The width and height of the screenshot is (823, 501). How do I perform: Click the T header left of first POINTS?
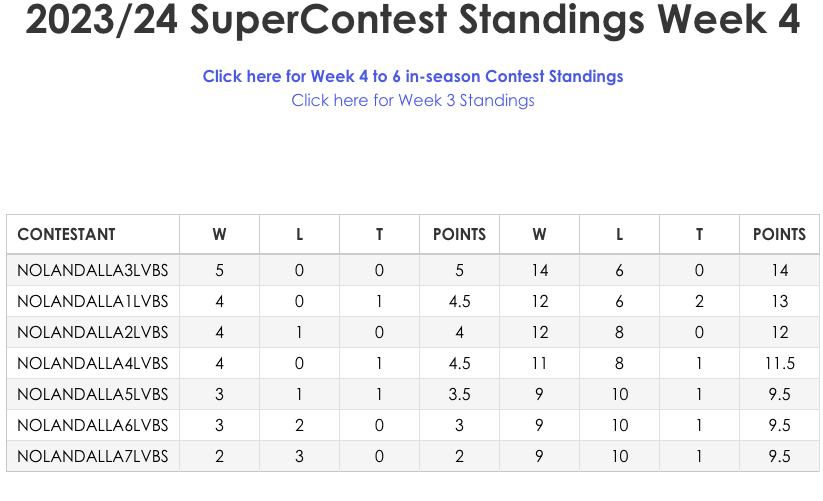pos(379,234)
